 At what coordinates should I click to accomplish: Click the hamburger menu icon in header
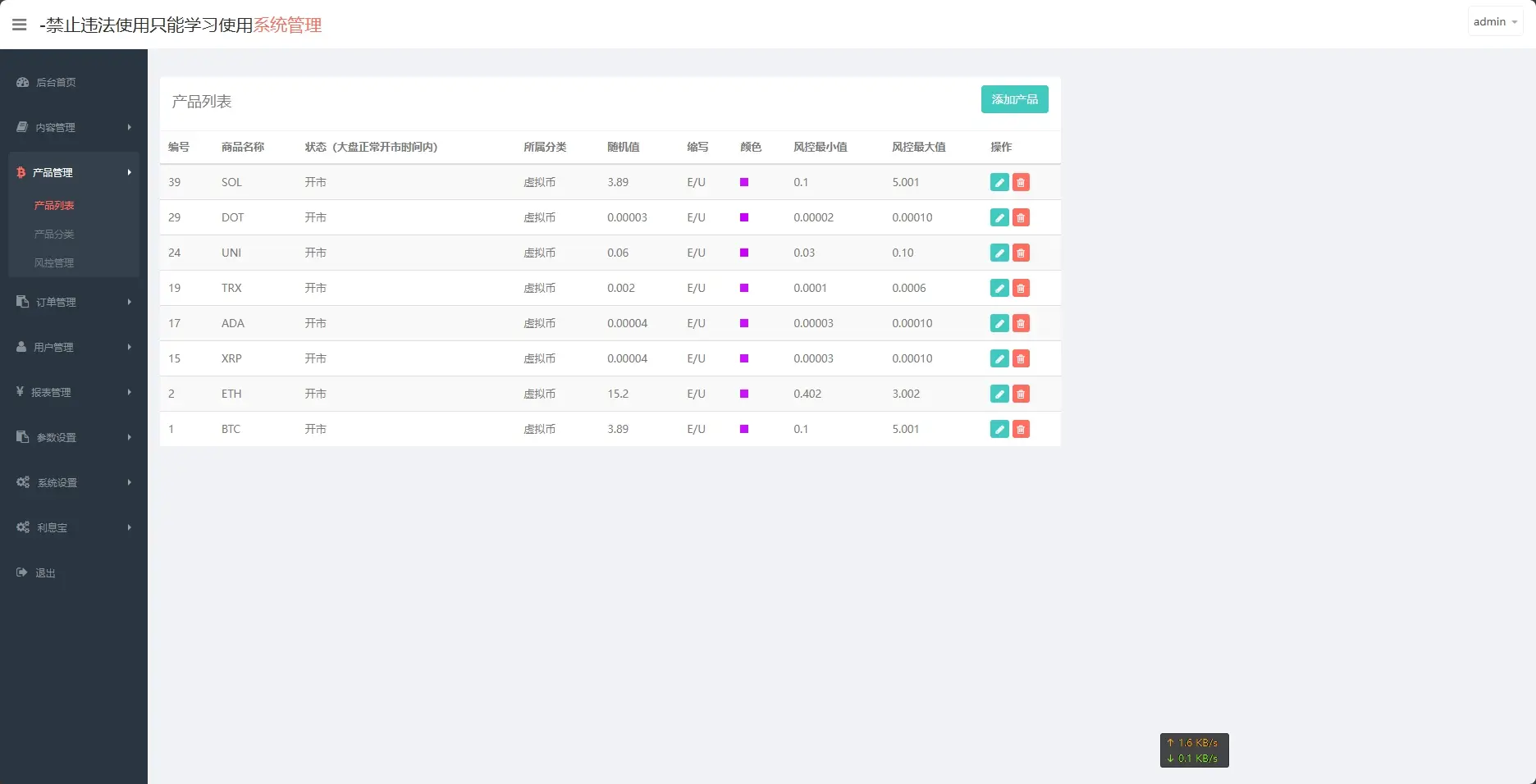click(x=19, y=25)
